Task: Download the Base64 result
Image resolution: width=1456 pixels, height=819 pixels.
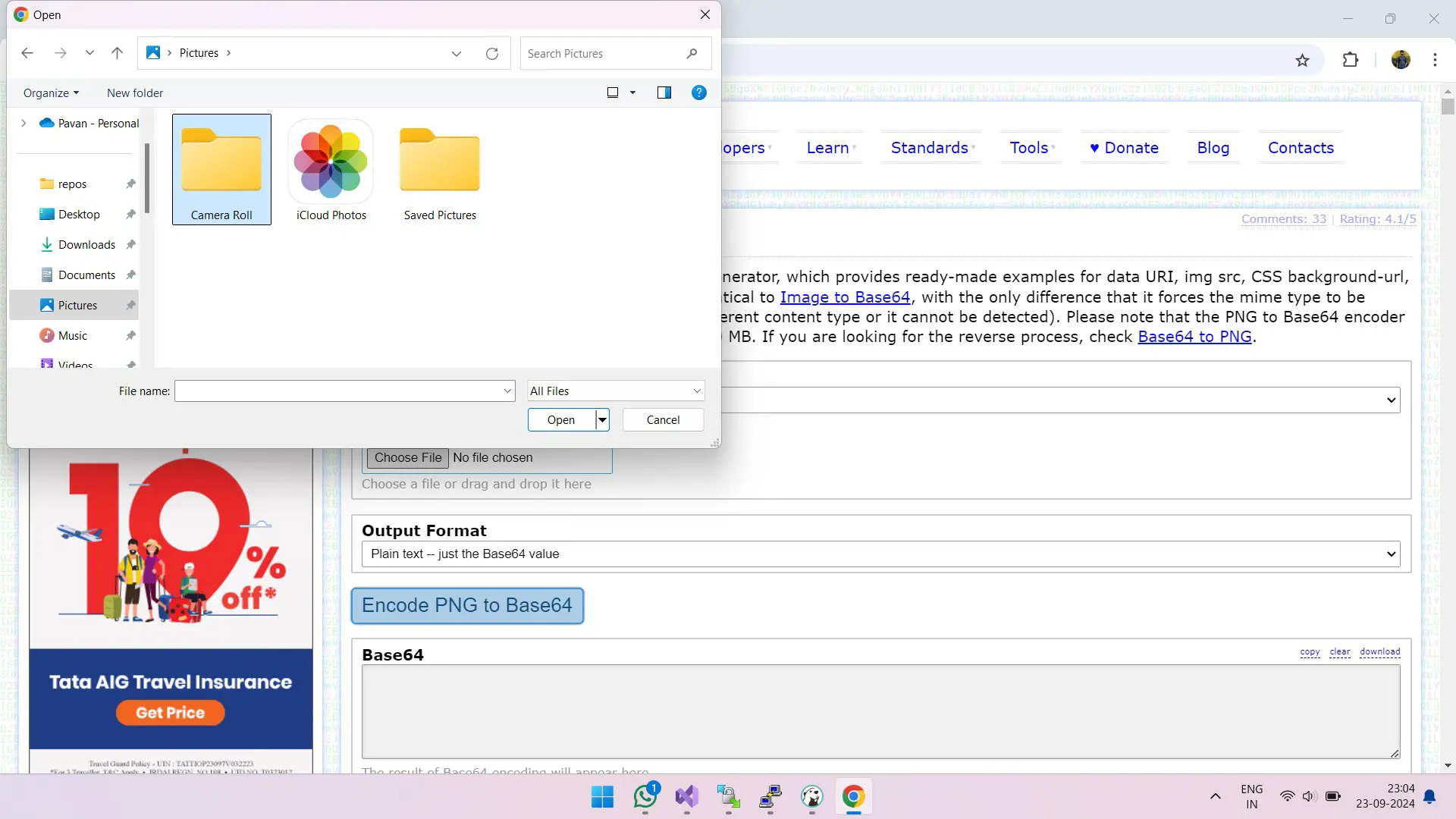Action: click(1379, 652)
